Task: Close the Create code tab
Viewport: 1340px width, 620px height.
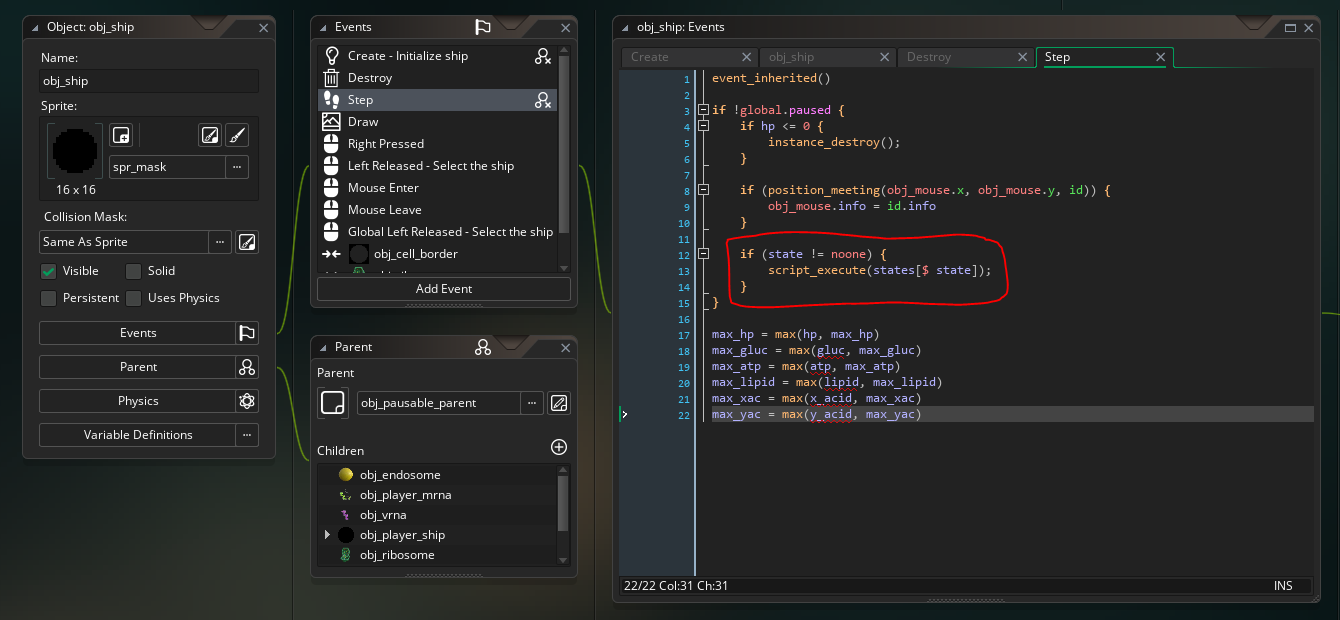Action: (746, 57)
